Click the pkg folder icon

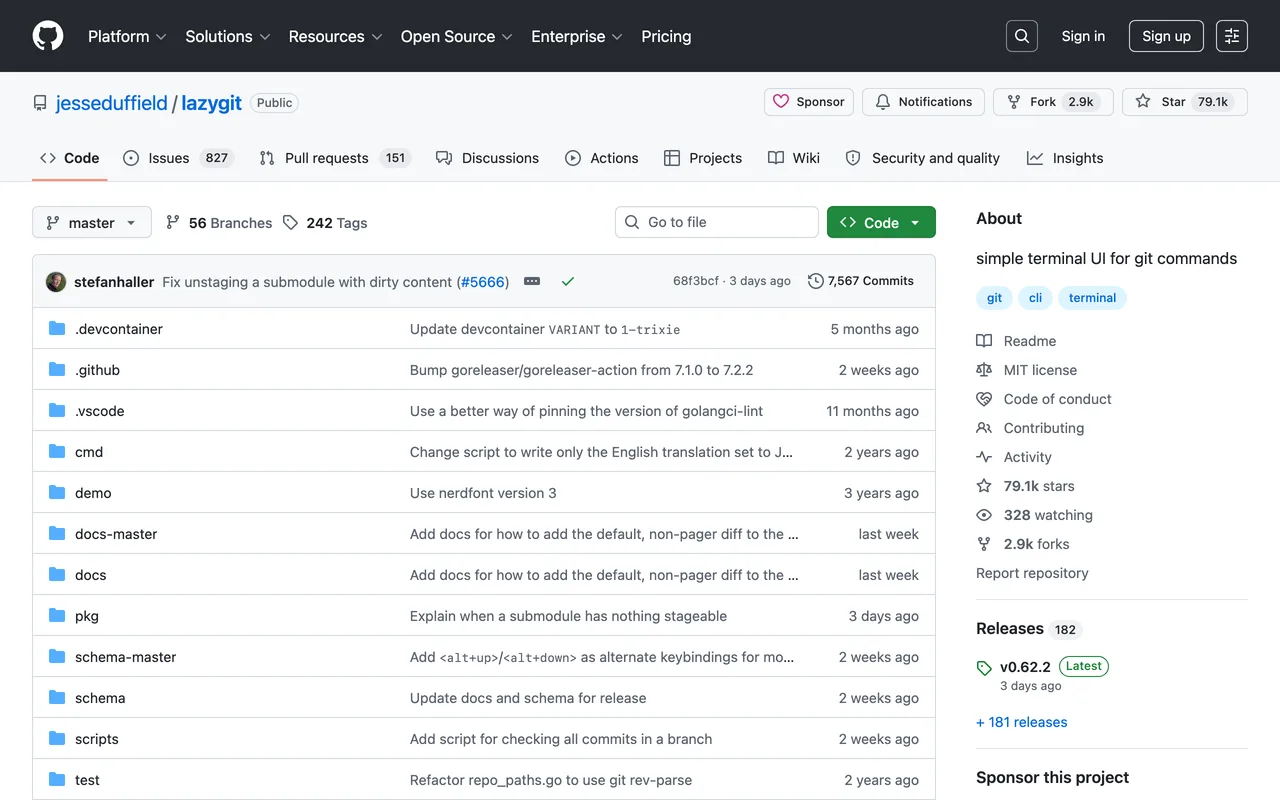coord(57,616)
